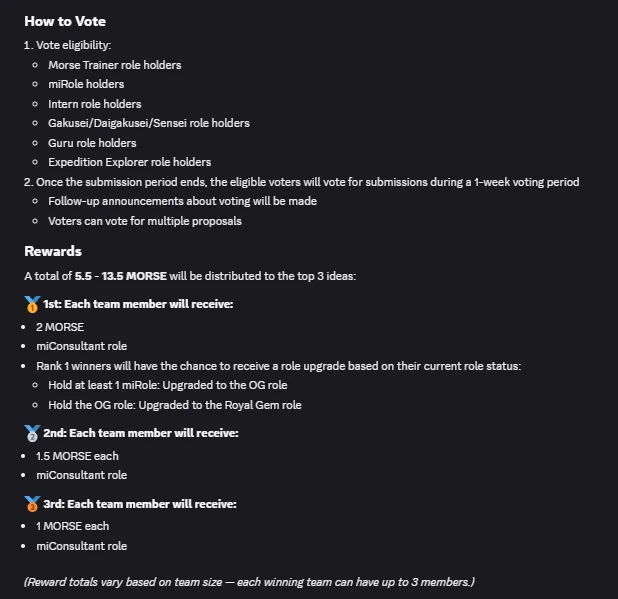Click '1.5 MORSE each' bullet item
618x599 pixels.
coord(77,456)
